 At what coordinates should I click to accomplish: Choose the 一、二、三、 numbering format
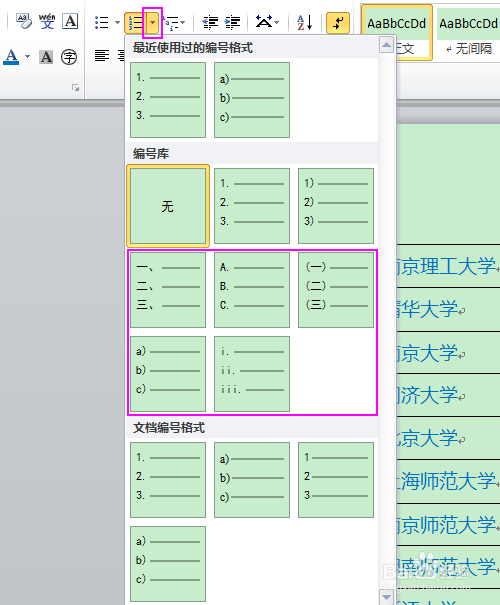(x=168, y=290)
